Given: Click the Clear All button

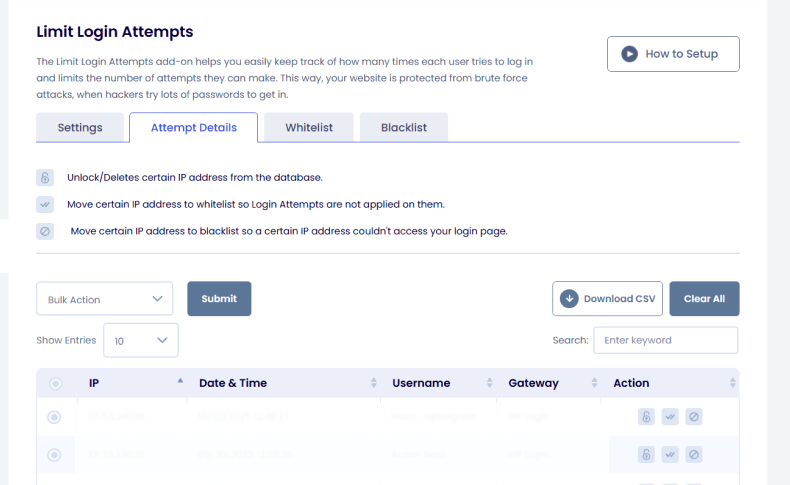Looking at the screenshot, I should (704, 299).
